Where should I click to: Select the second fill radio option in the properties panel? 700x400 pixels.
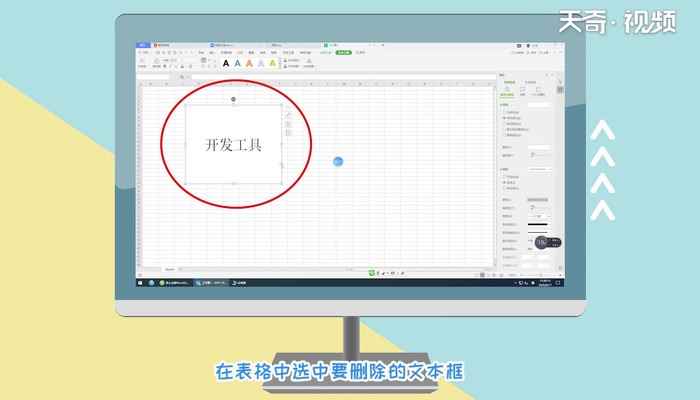point(503,118)
